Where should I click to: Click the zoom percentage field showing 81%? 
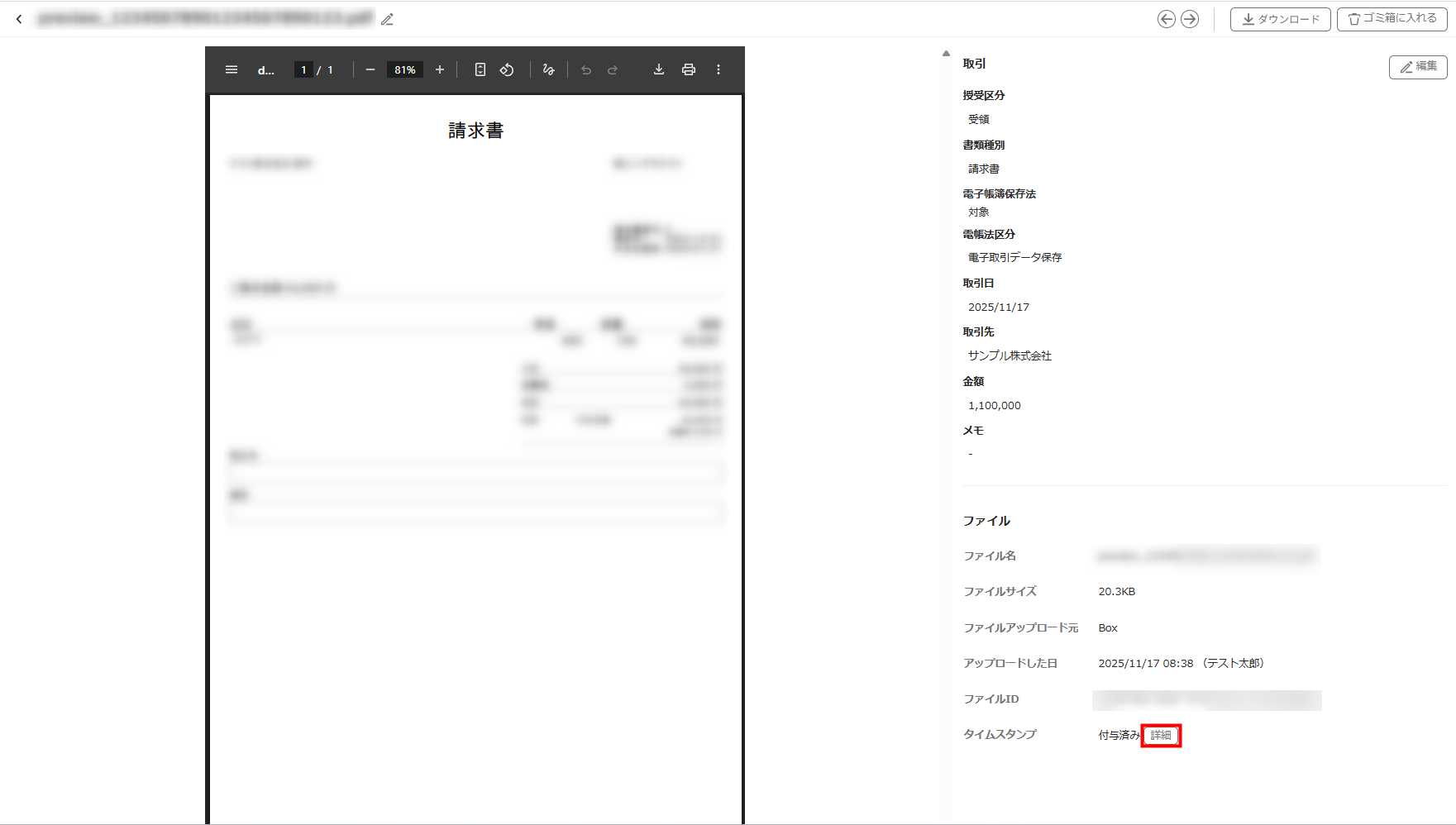point(405,70)
